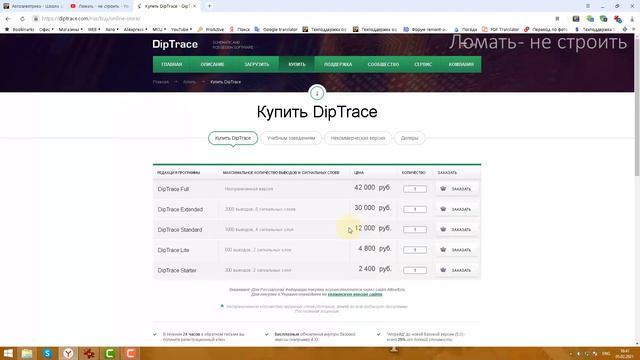Image resolution: width=640 pixels, height=360 pixels.
Task: Open a new browser tab
Action: 209,6
